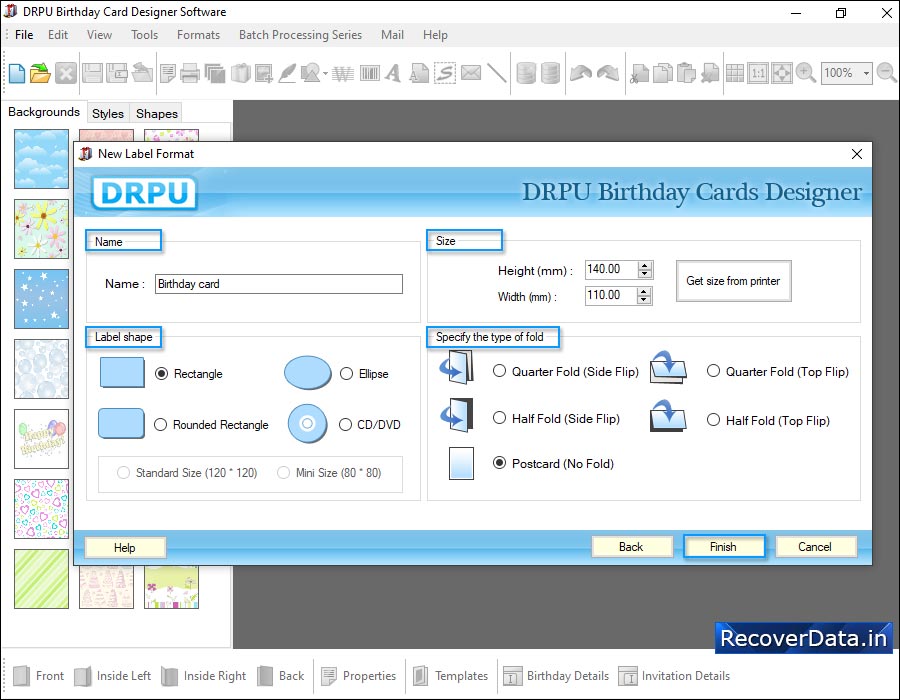900x700 pixels.
Task: Select the Rectangle label shape radio
Action: (x=162, y=374)
